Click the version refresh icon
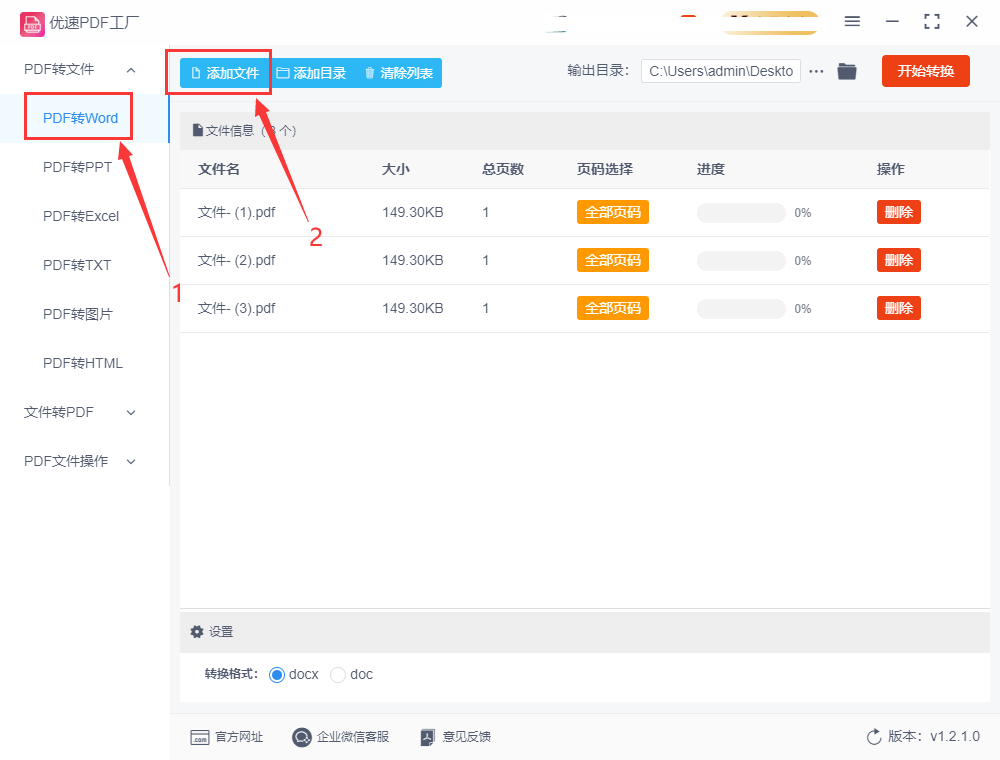 pyautogui.click(x=874, y=737)
